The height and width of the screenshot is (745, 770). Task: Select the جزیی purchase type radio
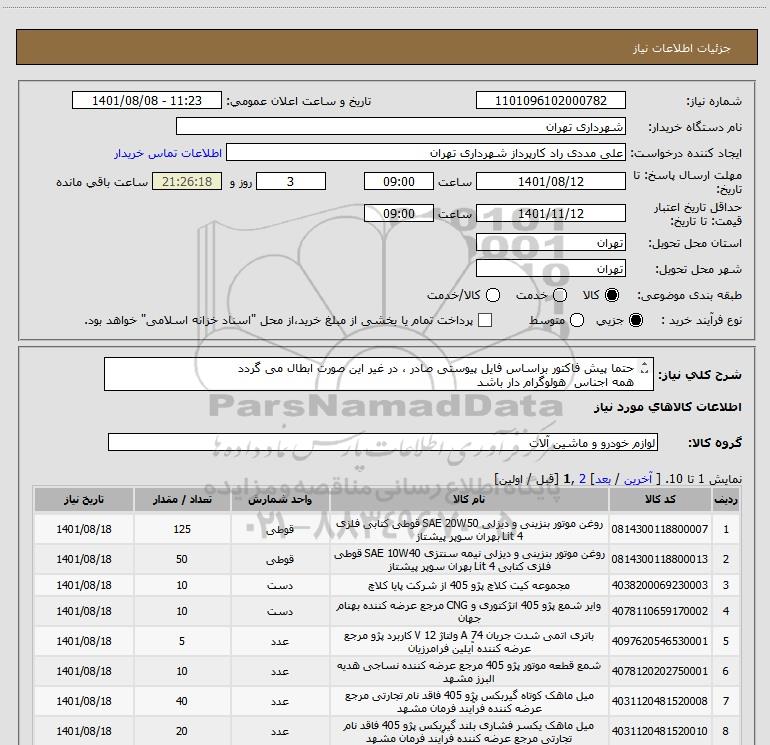tap(635, 320)
